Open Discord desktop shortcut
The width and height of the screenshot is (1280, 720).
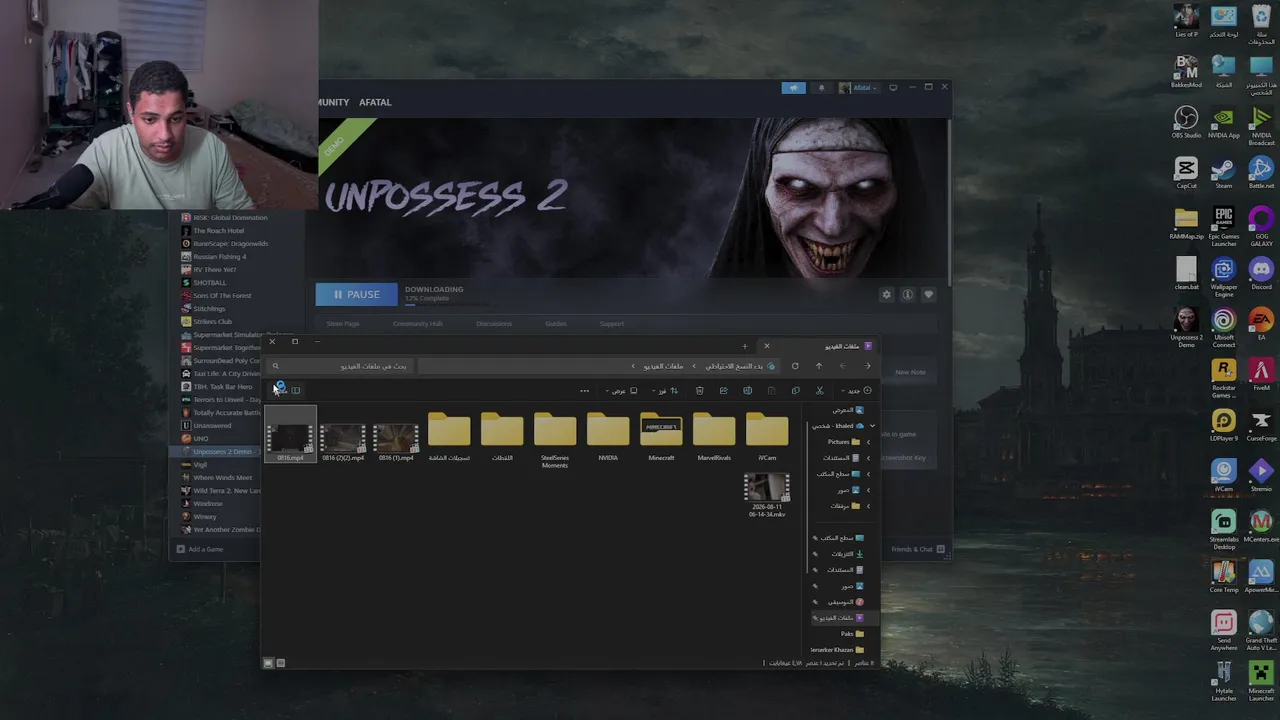point(1261,273)
